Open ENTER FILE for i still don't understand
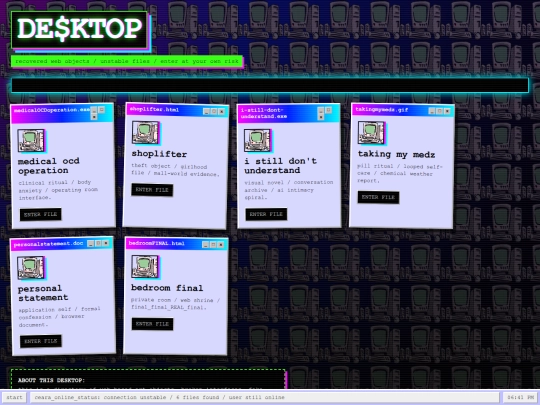 pos(266,214)
